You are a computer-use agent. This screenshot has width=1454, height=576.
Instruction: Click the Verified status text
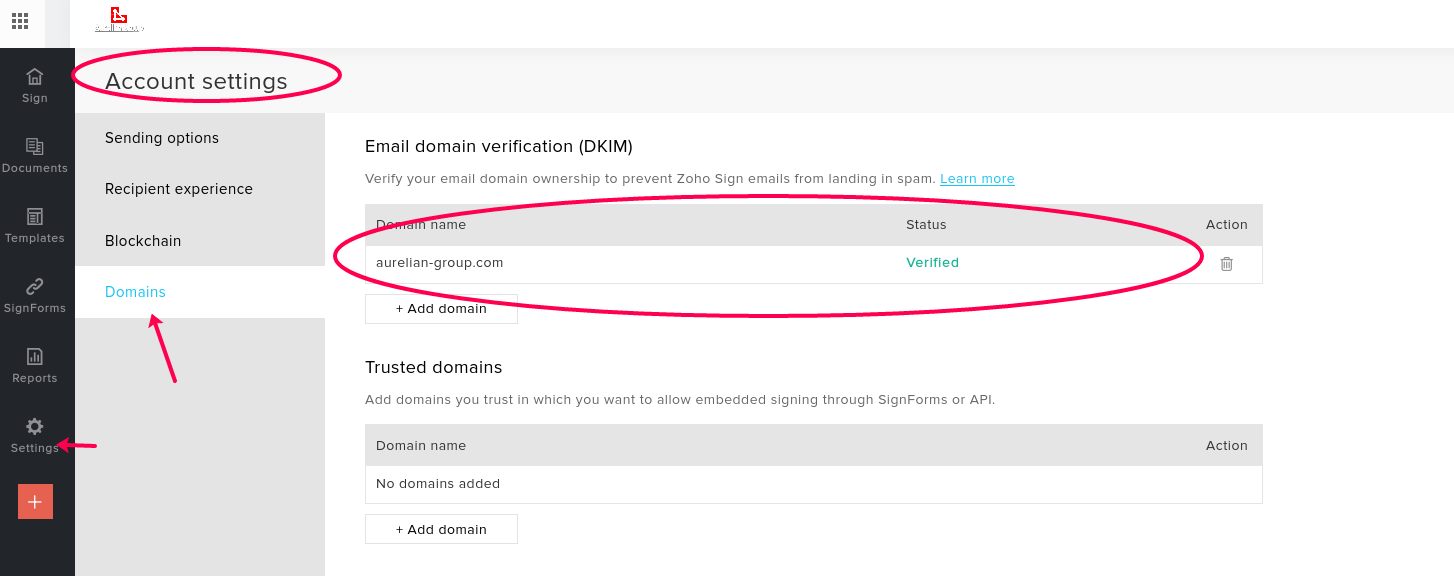click(x=932, y=263)
